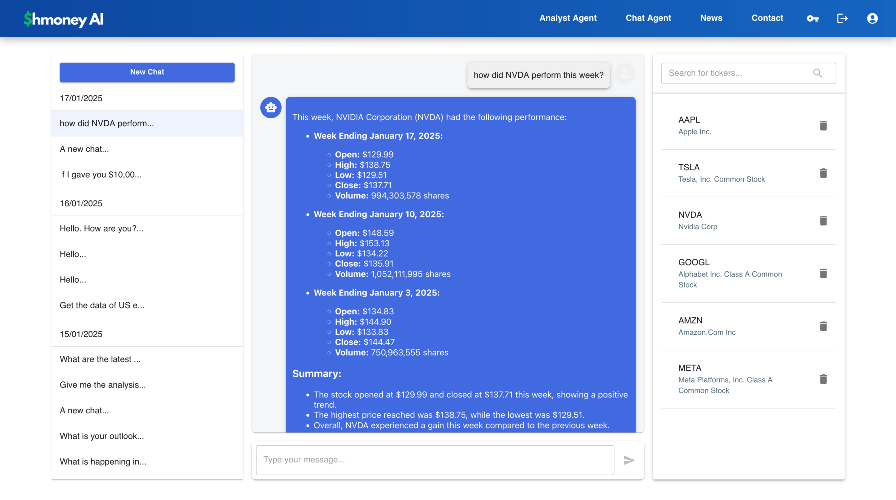Open the 'Get the data of US e...' chat
896x500 pixels.
[147, 305]
